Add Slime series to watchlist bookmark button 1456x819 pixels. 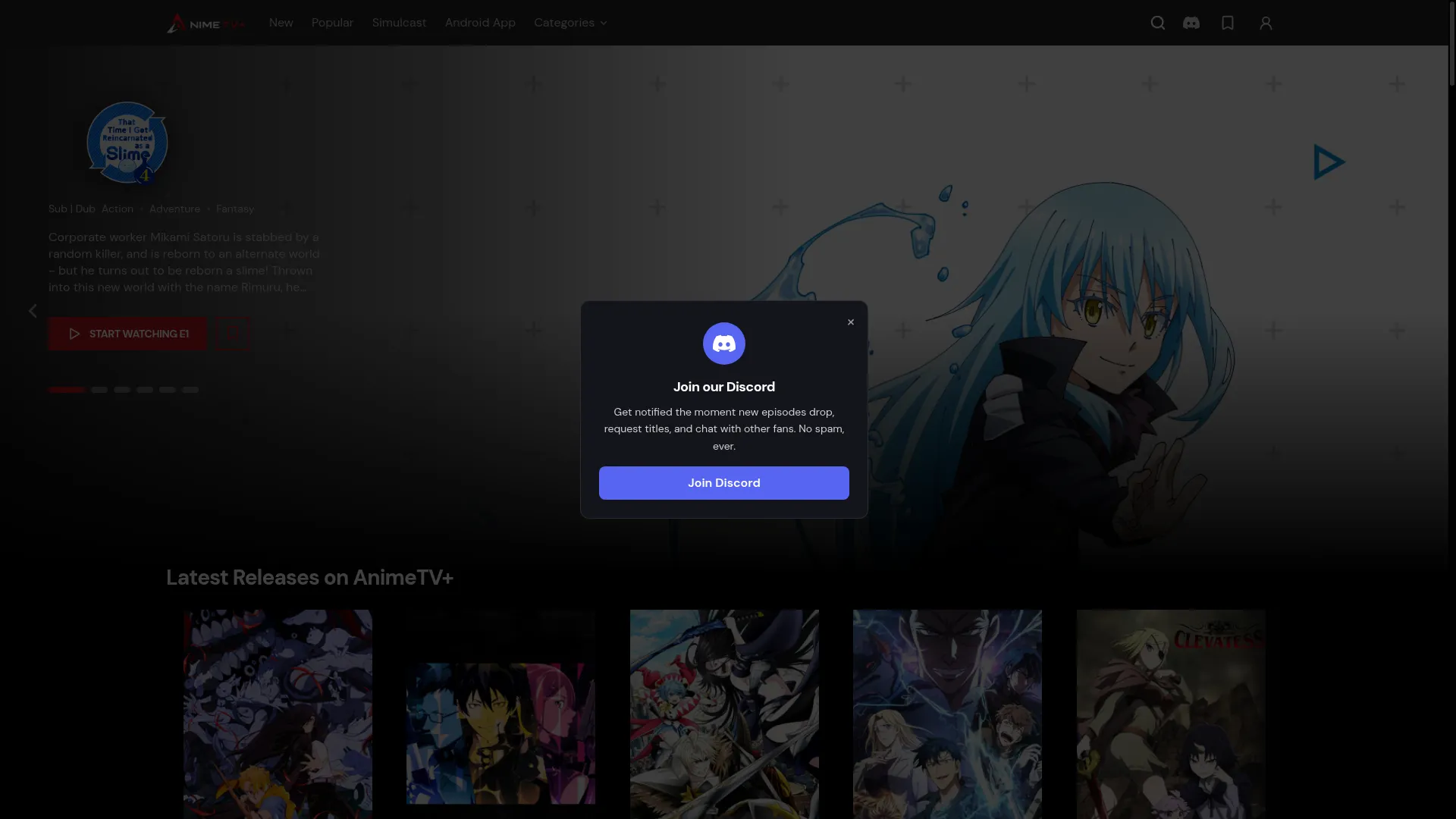[x=234, y=334]
